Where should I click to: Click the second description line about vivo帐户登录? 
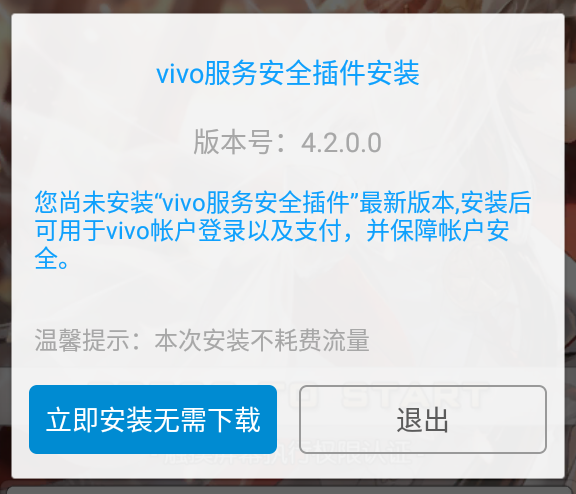click(272, 231)
